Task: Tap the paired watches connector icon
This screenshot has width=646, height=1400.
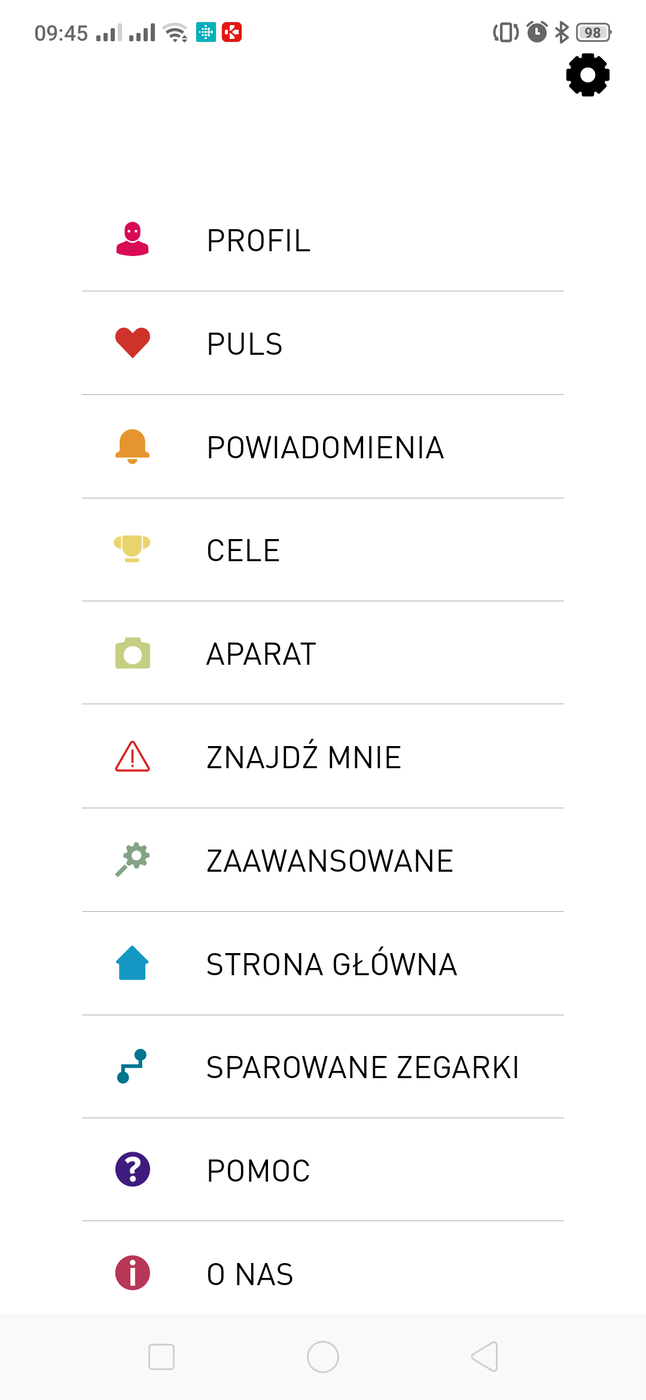Action: (132, 1067)
